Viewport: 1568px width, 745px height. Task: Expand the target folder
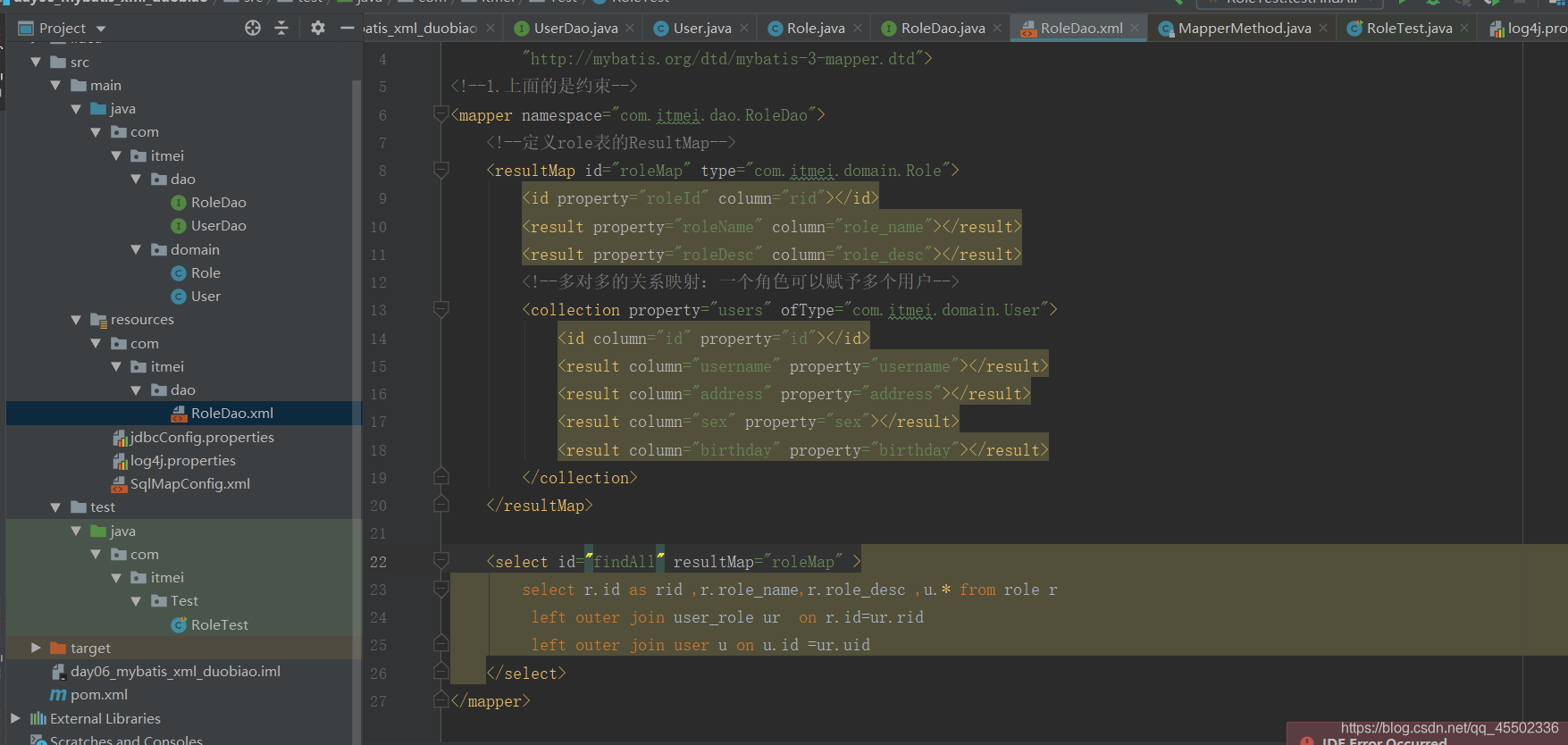click(36, 648)
